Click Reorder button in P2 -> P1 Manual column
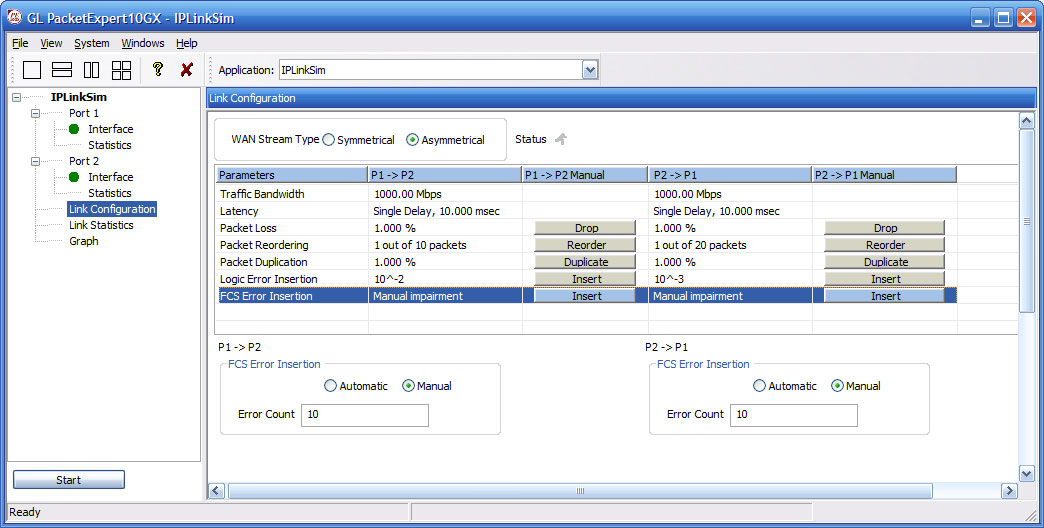Viewport: 1044px width, 528px height. click(x=885, y=245)
